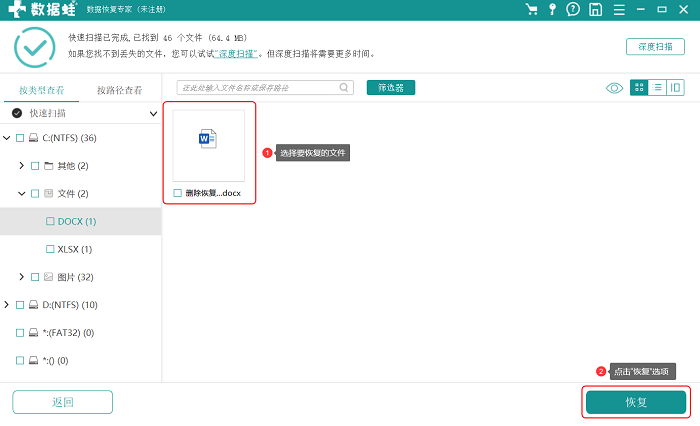Select the D:(NTFS) (10) label
700x426 pixels.
pyautogui.click(x=70, y=305)
